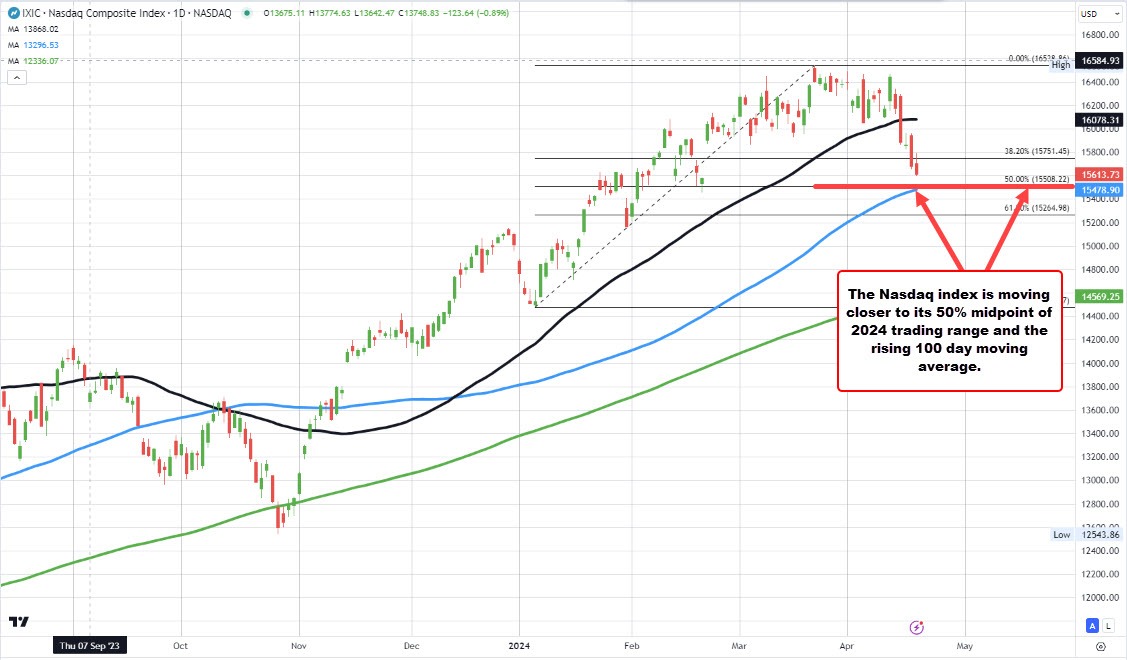The width and height of the screenshot is (1127, 660).
Task: Toggle auto price scale with the A button
Action: 1093,625
